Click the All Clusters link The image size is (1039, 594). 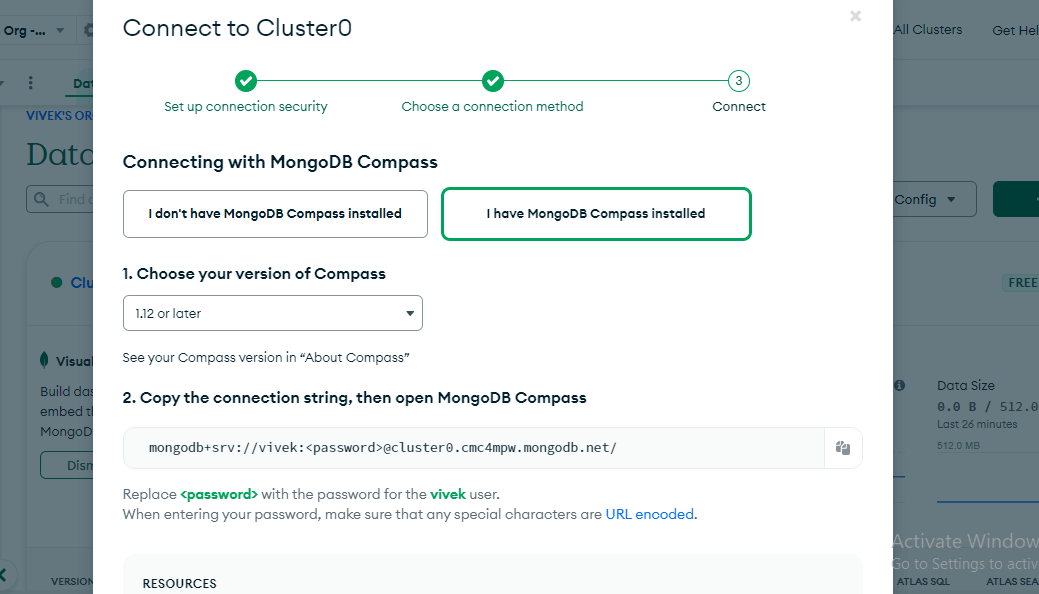pyautogui.click(x=927, y=30)
